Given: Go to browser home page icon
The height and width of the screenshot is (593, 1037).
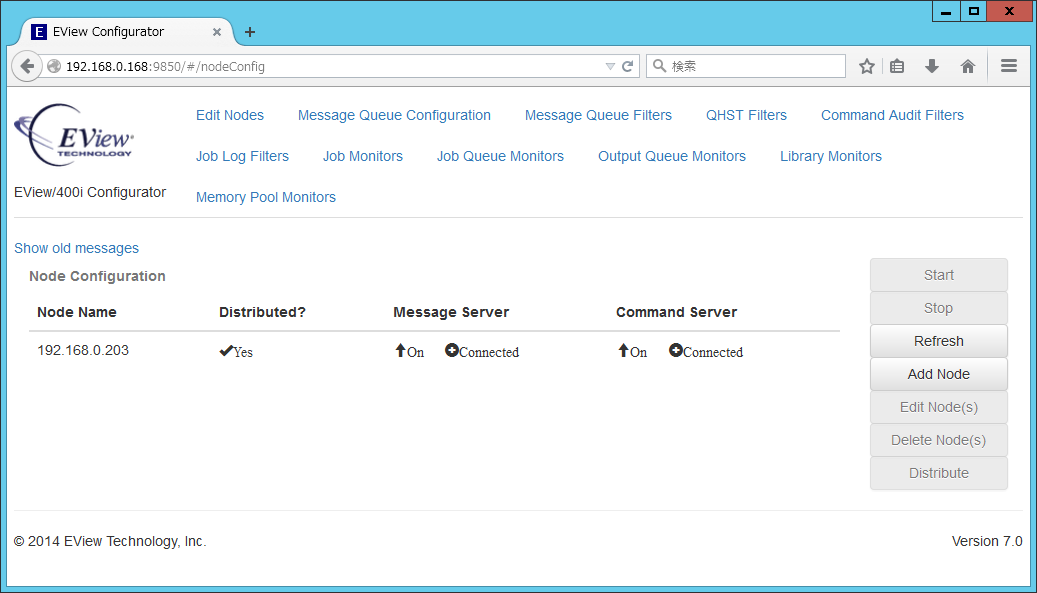Looking at the screenshot, I should (967, 66).
